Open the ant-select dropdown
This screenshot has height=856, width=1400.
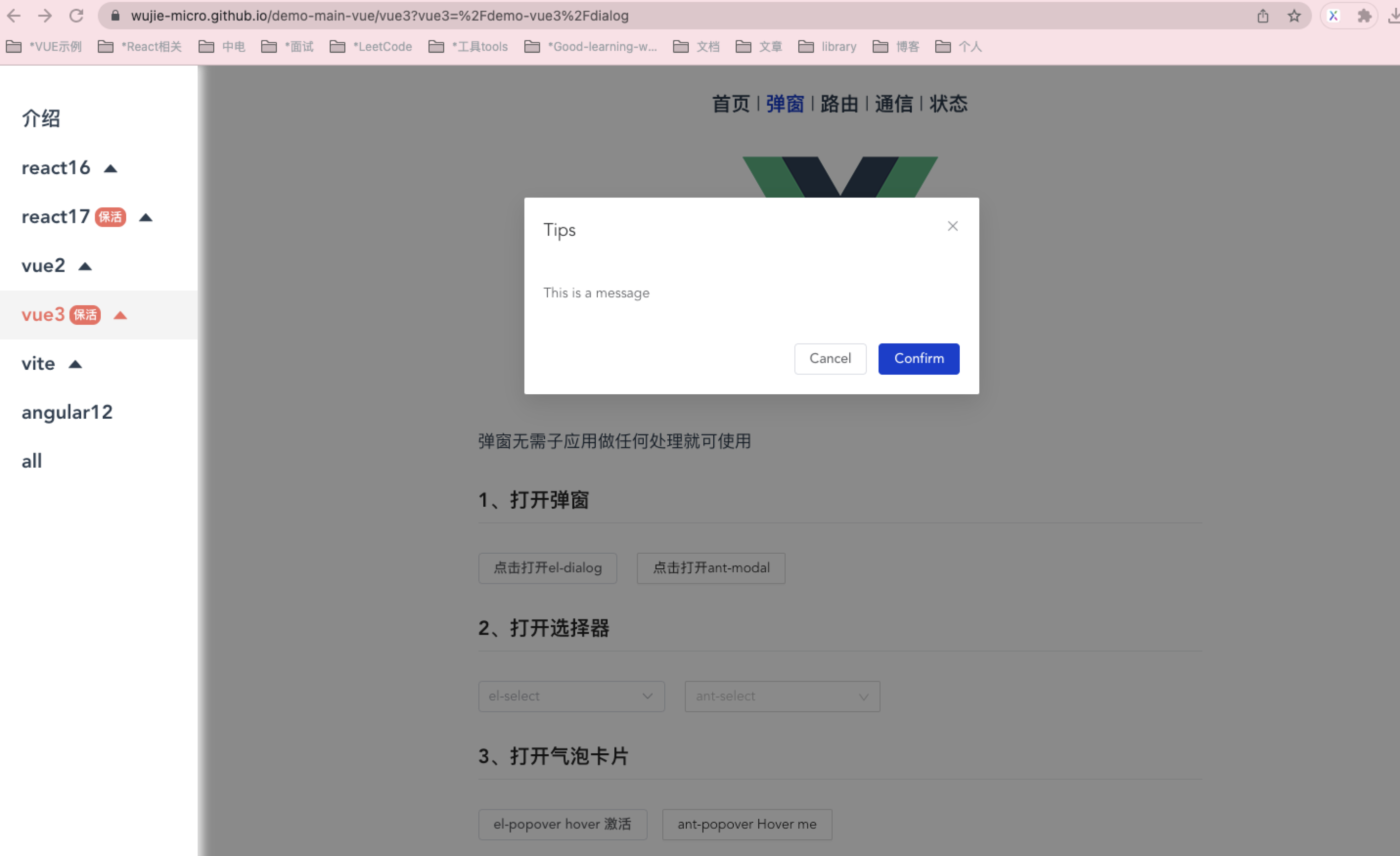(781, 696)
